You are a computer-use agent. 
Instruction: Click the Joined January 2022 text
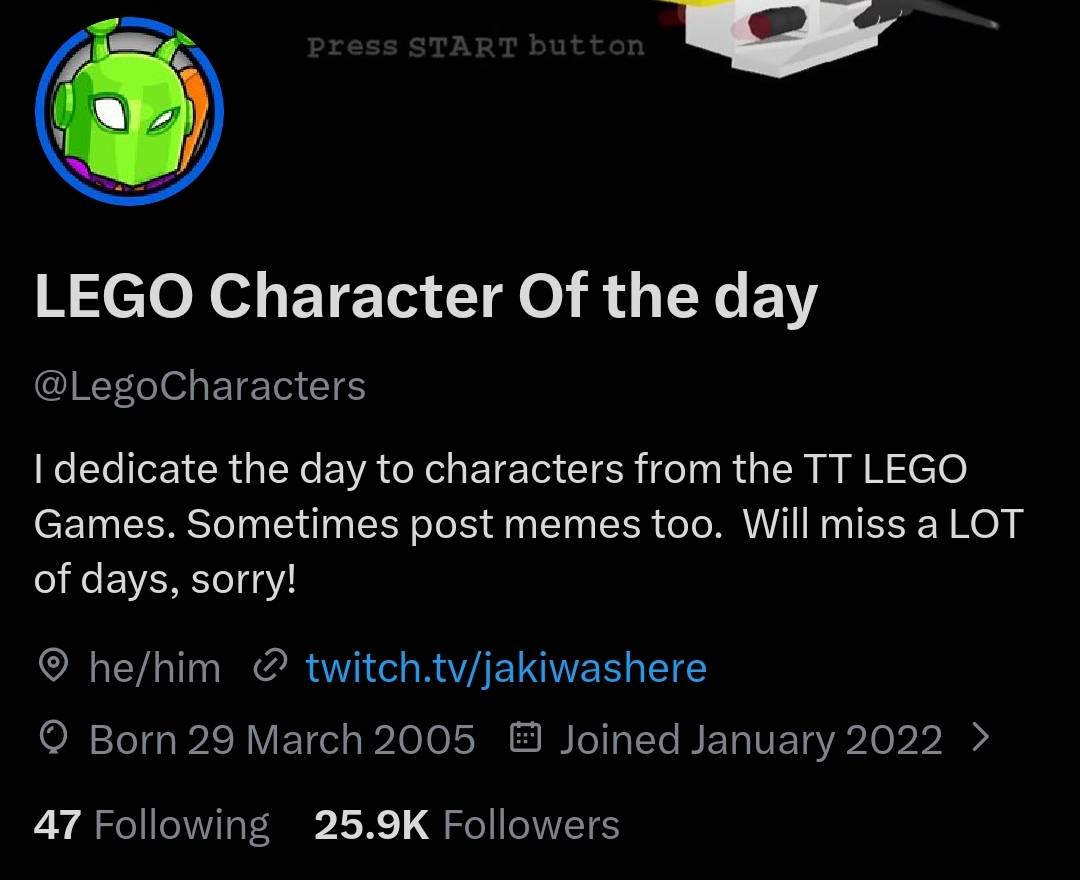tap(750, 740)
